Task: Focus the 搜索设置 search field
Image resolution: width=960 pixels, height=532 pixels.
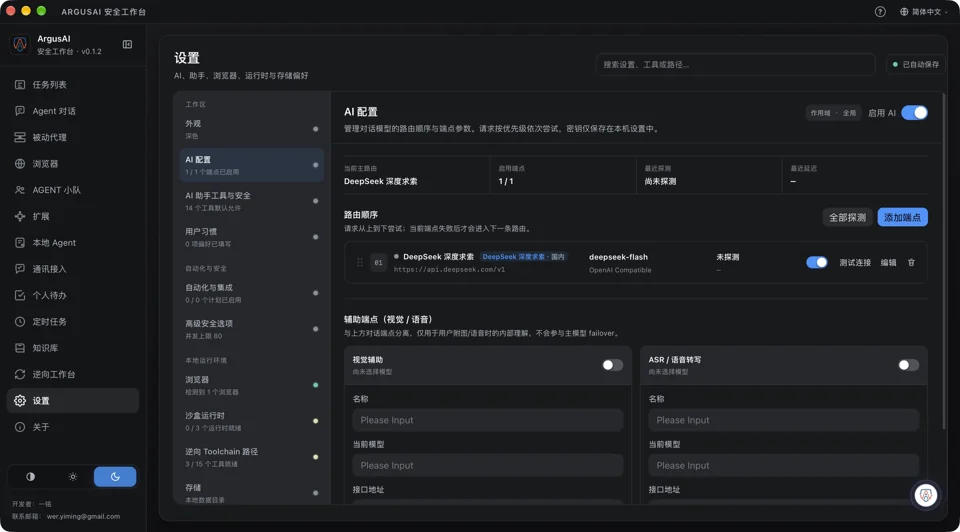Action: (x=735, y=64)
